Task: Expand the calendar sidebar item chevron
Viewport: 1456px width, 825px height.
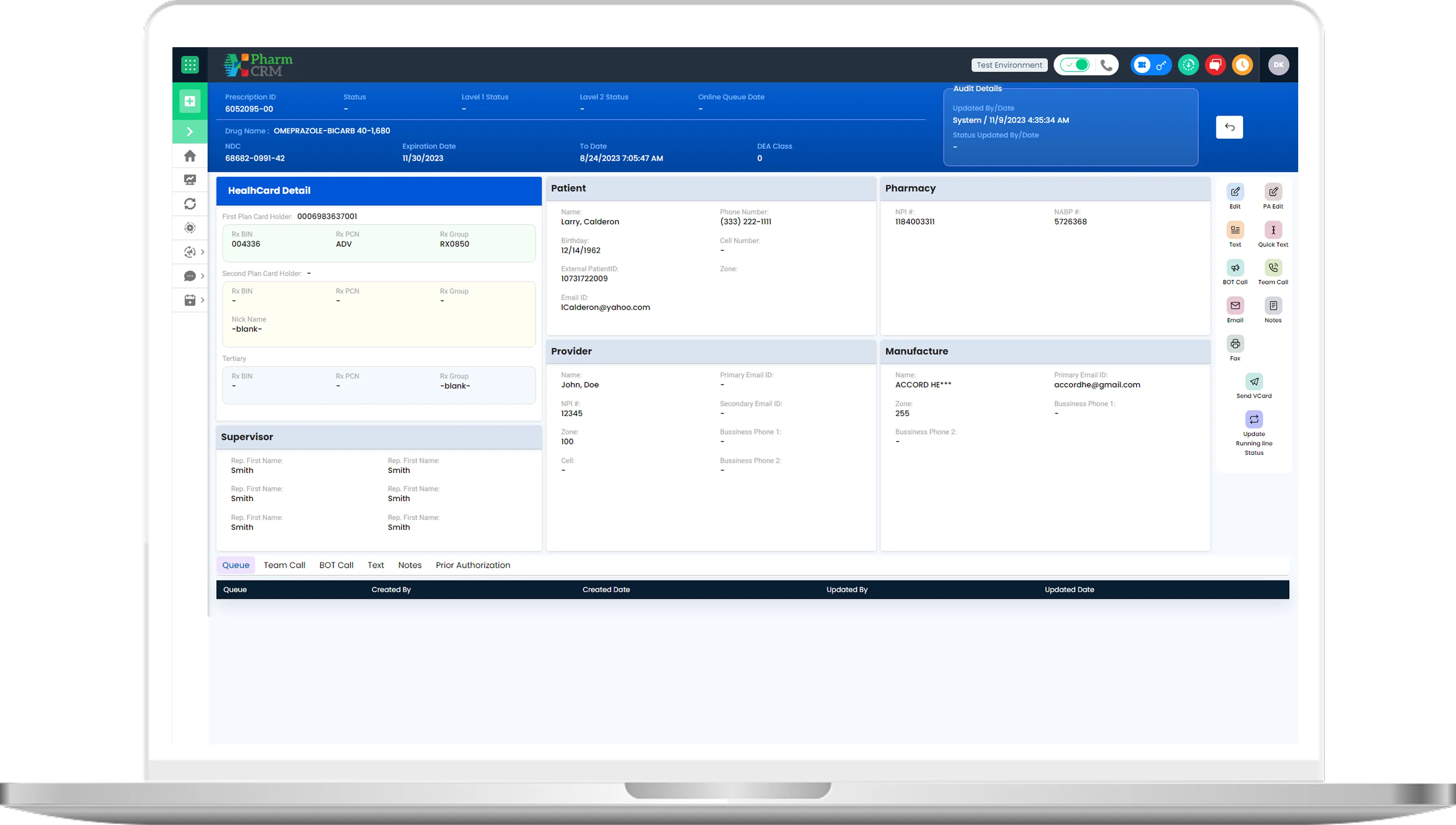Action: 202,300
